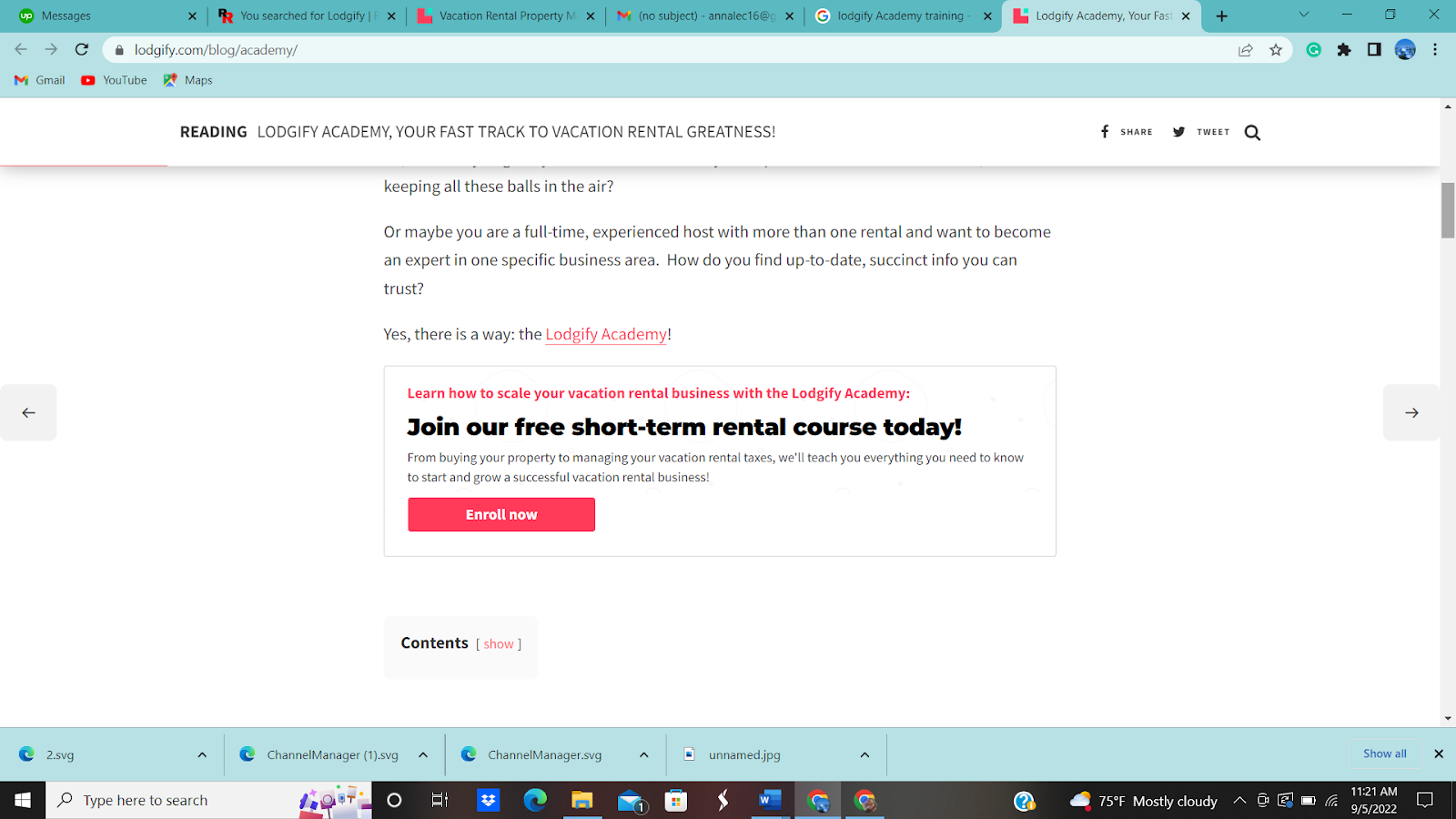Expand the ChannelManager.svg download options

point(644,754)
